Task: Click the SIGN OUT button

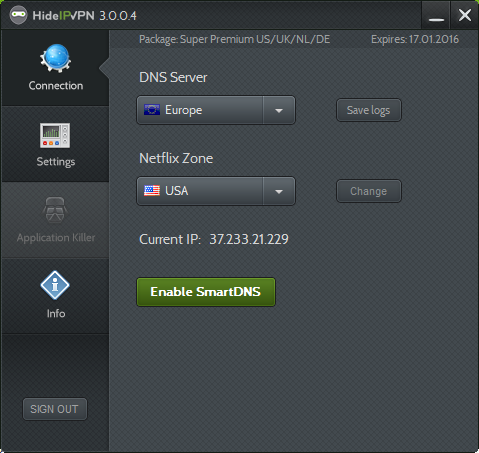Action: (55, 409)
